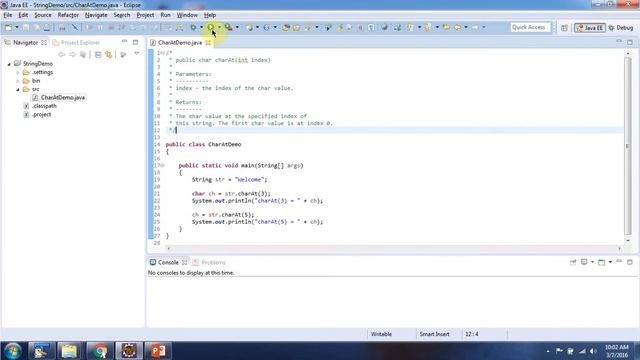Open Chrome from the Windows taskbar
The width and height of the screenshot is (640, 360).
coord(99,351)
